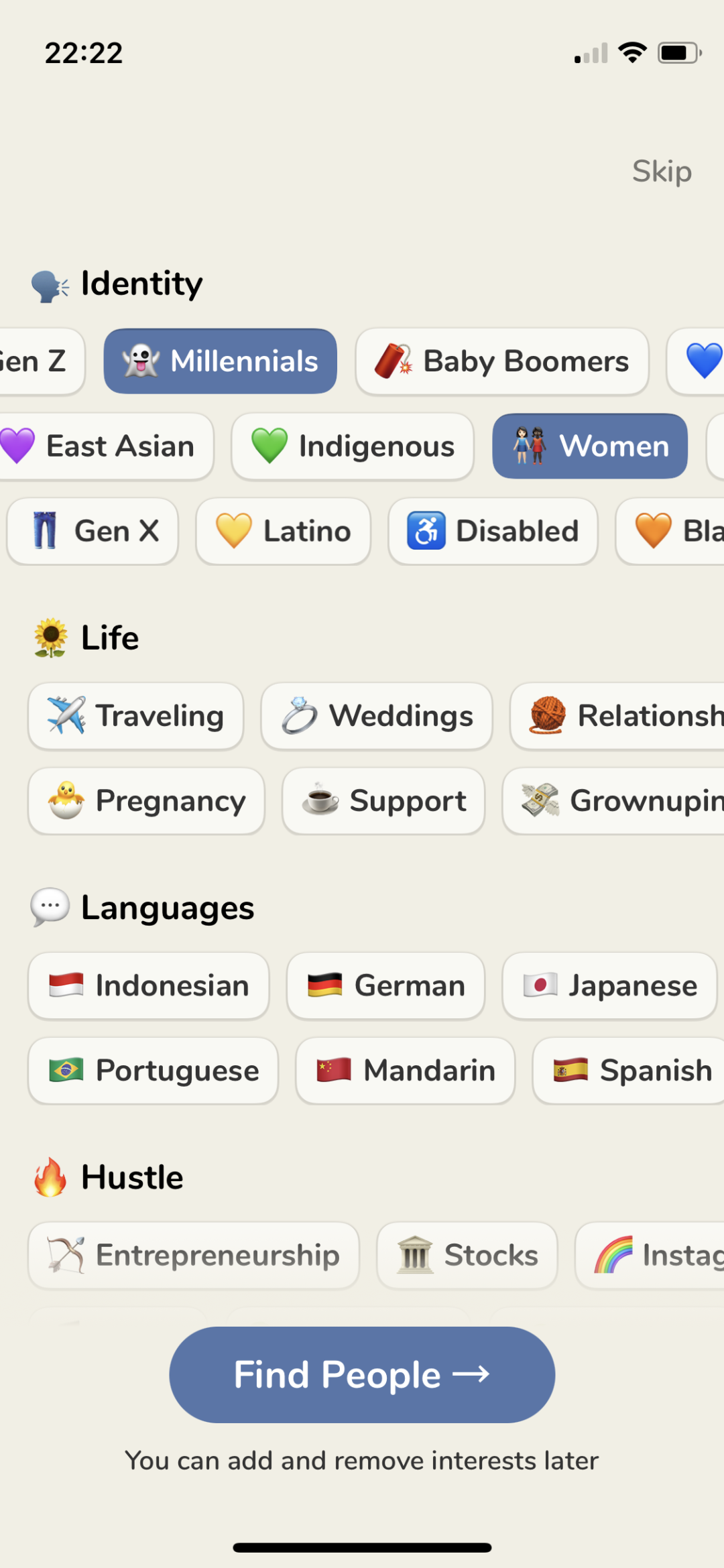Viewport: 724px width, 1568px height.
Task: Enable the Baby Boomers interest chip
Action: click(502, 361)
